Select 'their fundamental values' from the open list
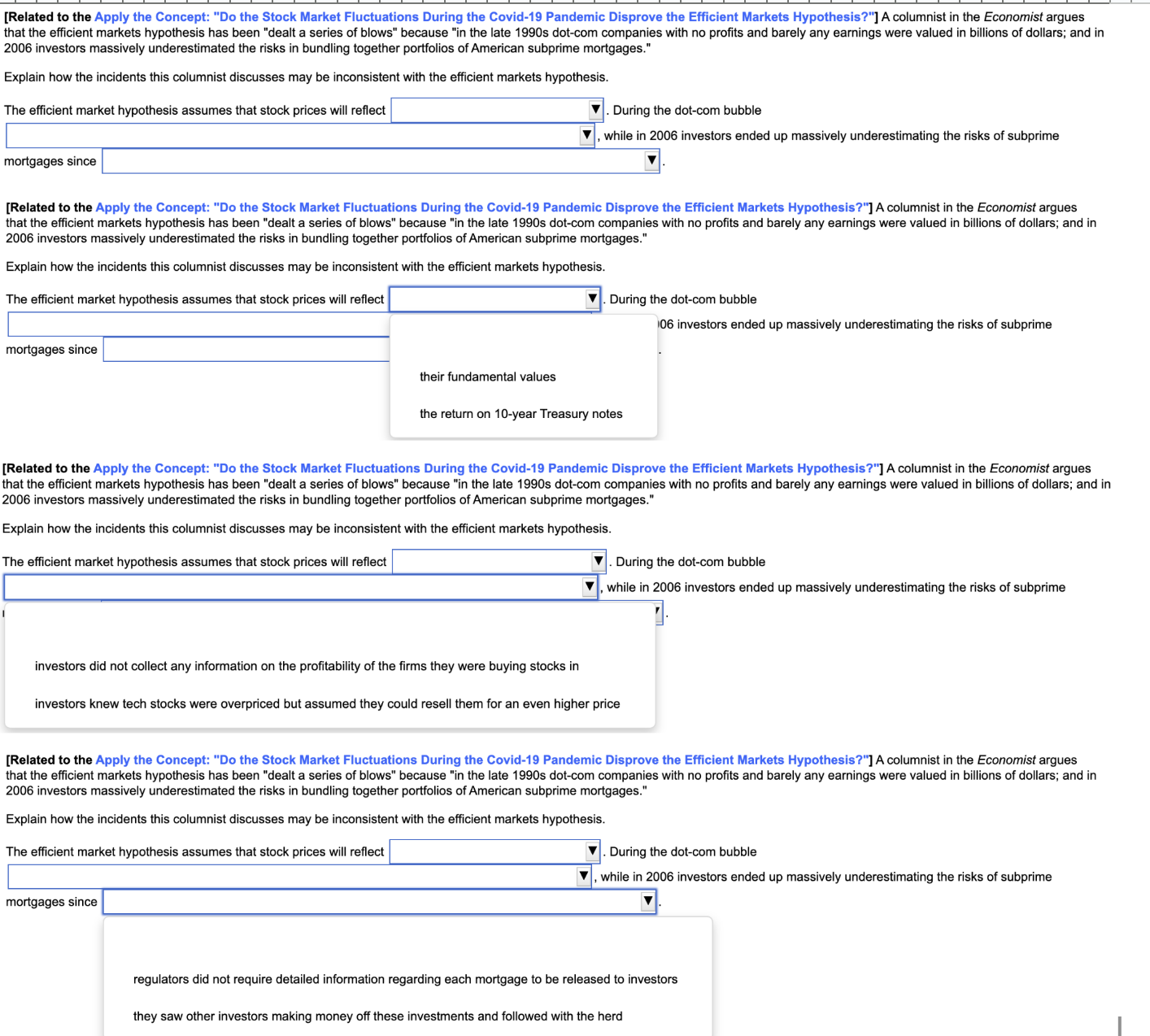 (487, 377)
